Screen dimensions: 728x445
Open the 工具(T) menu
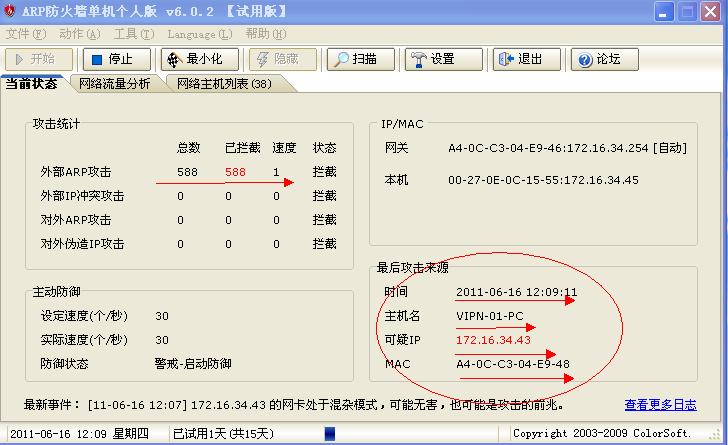(x=134, y=34)
